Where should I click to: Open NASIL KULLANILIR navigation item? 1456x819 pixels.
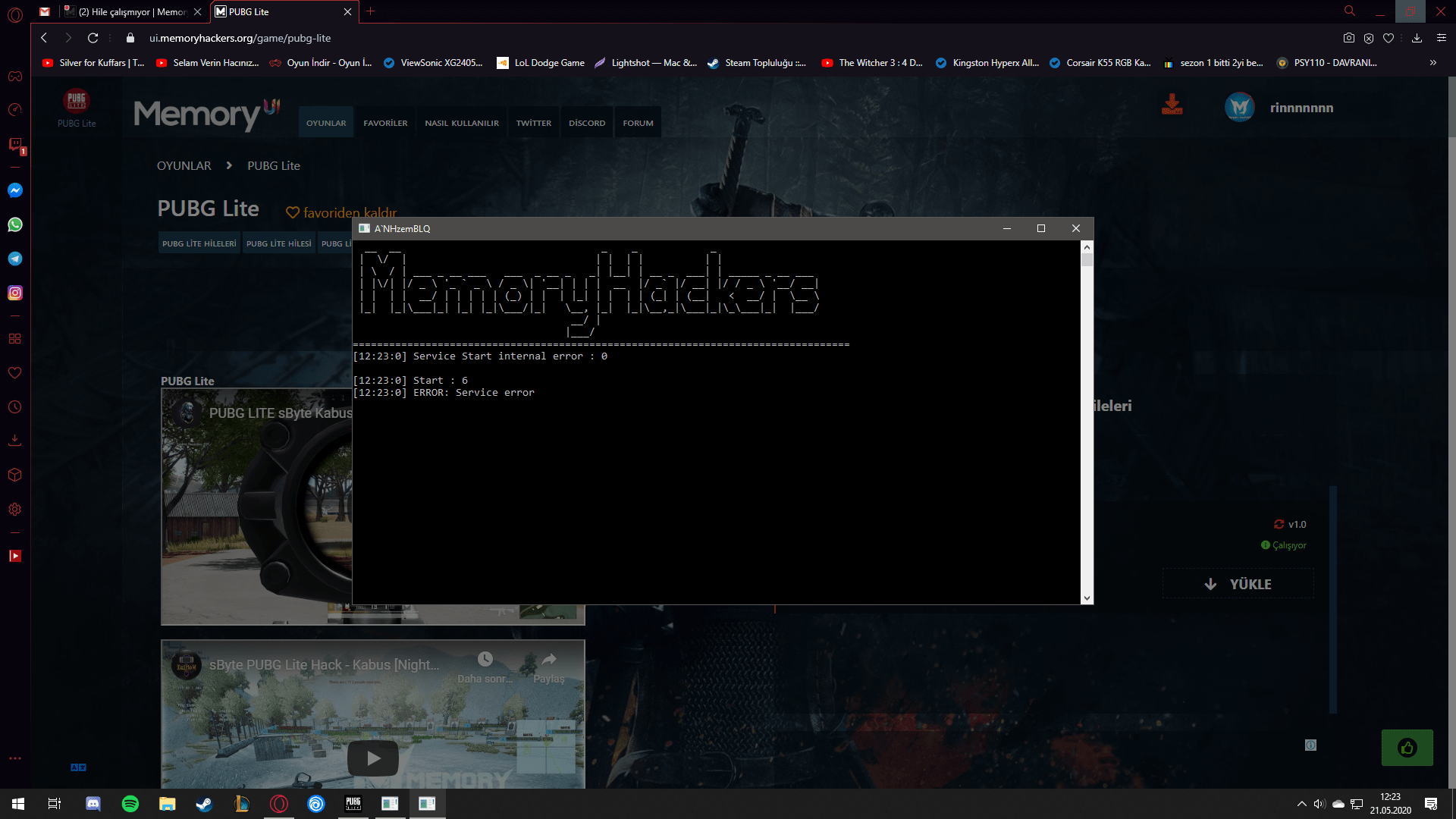(x=462, y=123)
